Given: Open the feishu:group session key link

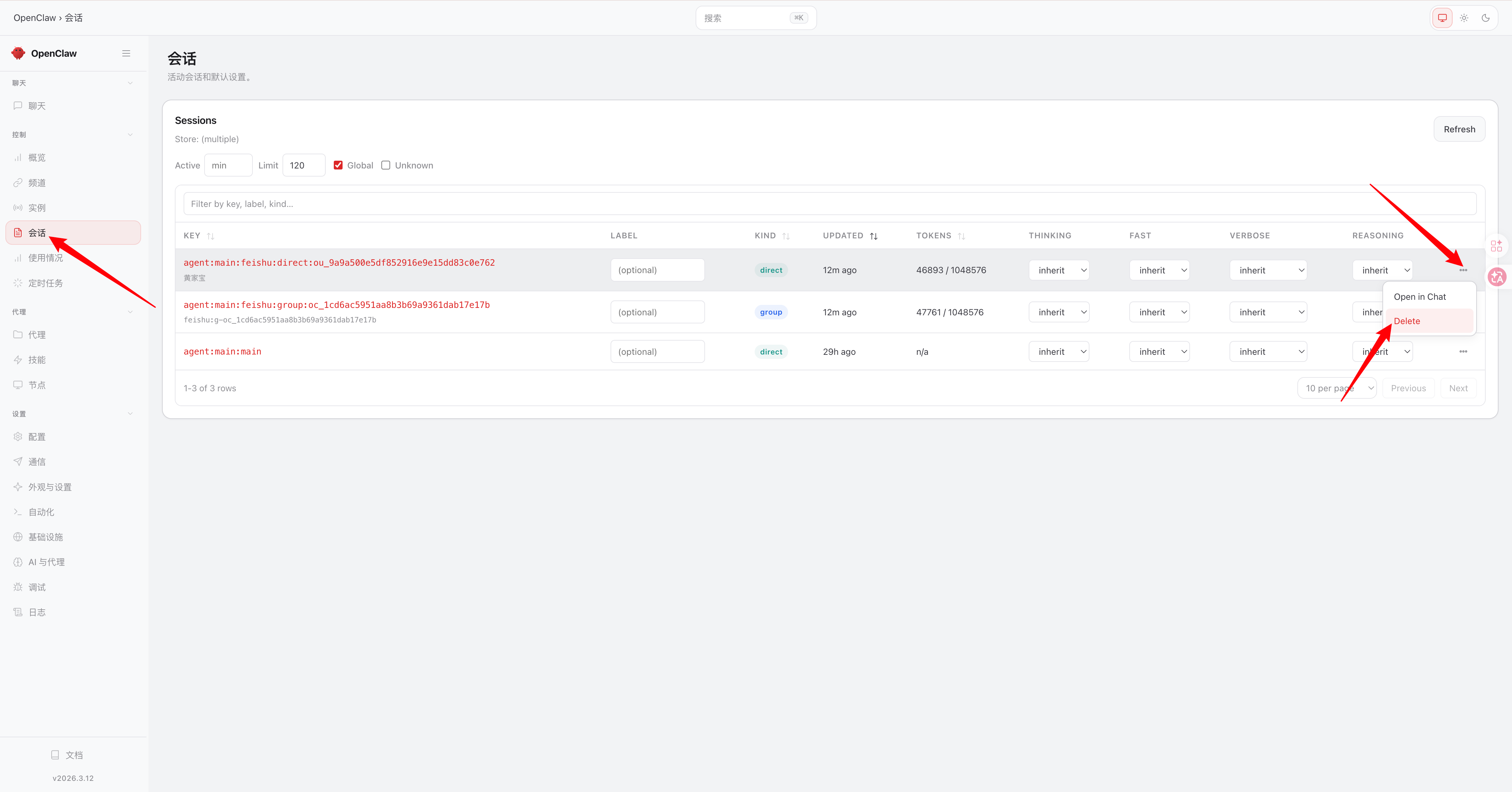Looking at the screenshot, I should (336, 305).
